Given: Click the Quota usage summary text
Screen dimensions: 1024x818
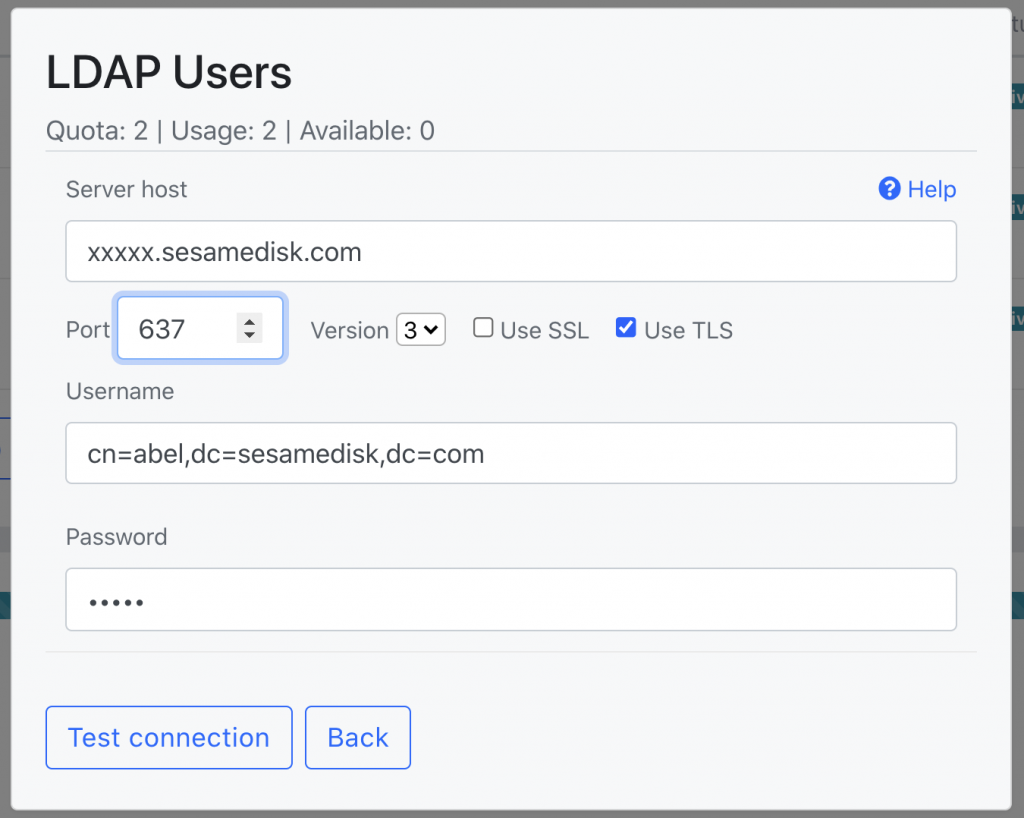Looking at the screenshot, I should 240,131.
